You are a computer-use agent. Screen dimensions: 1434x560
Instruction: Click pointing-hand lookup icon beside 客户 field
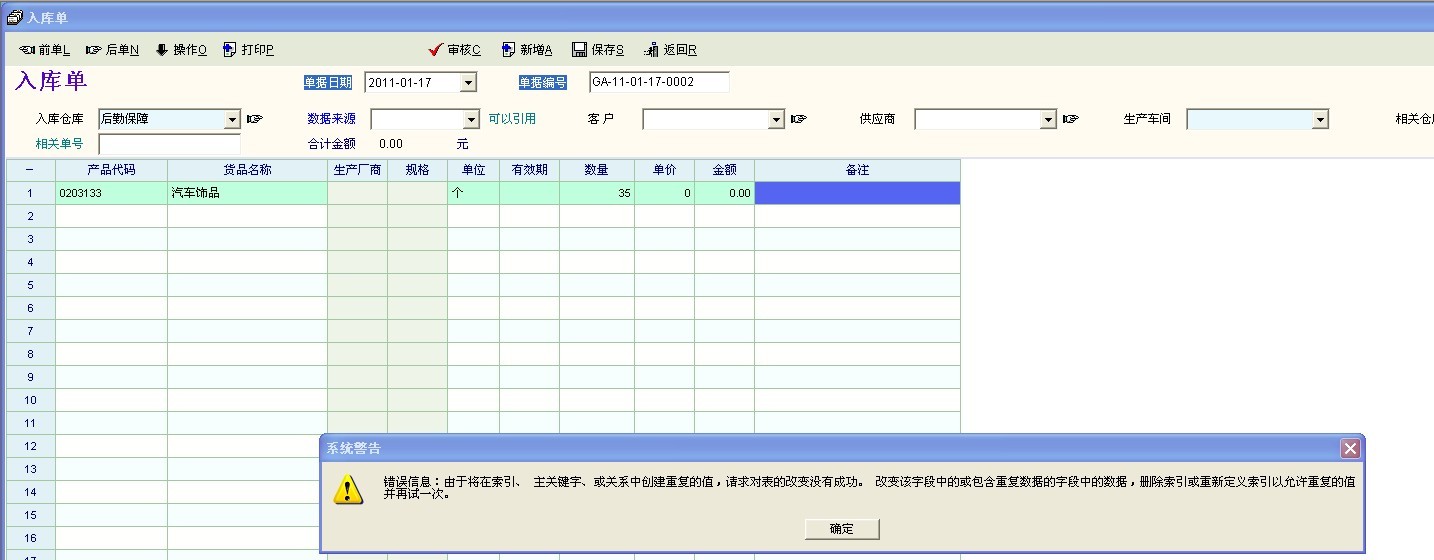798,119
